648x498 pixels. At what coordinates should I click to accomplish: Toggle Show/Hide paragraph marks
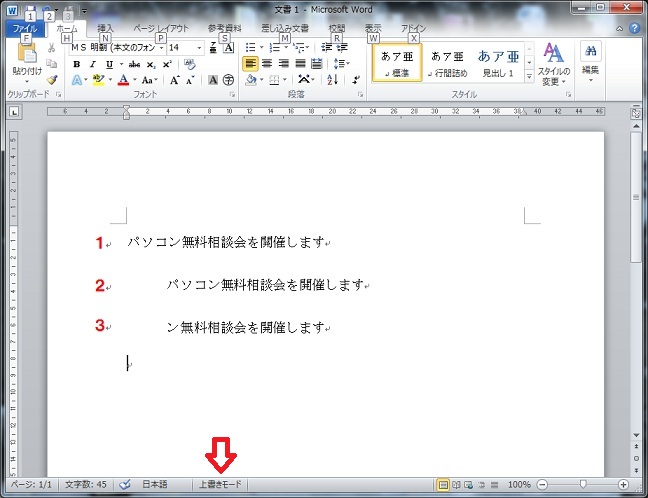click(356, 79)
